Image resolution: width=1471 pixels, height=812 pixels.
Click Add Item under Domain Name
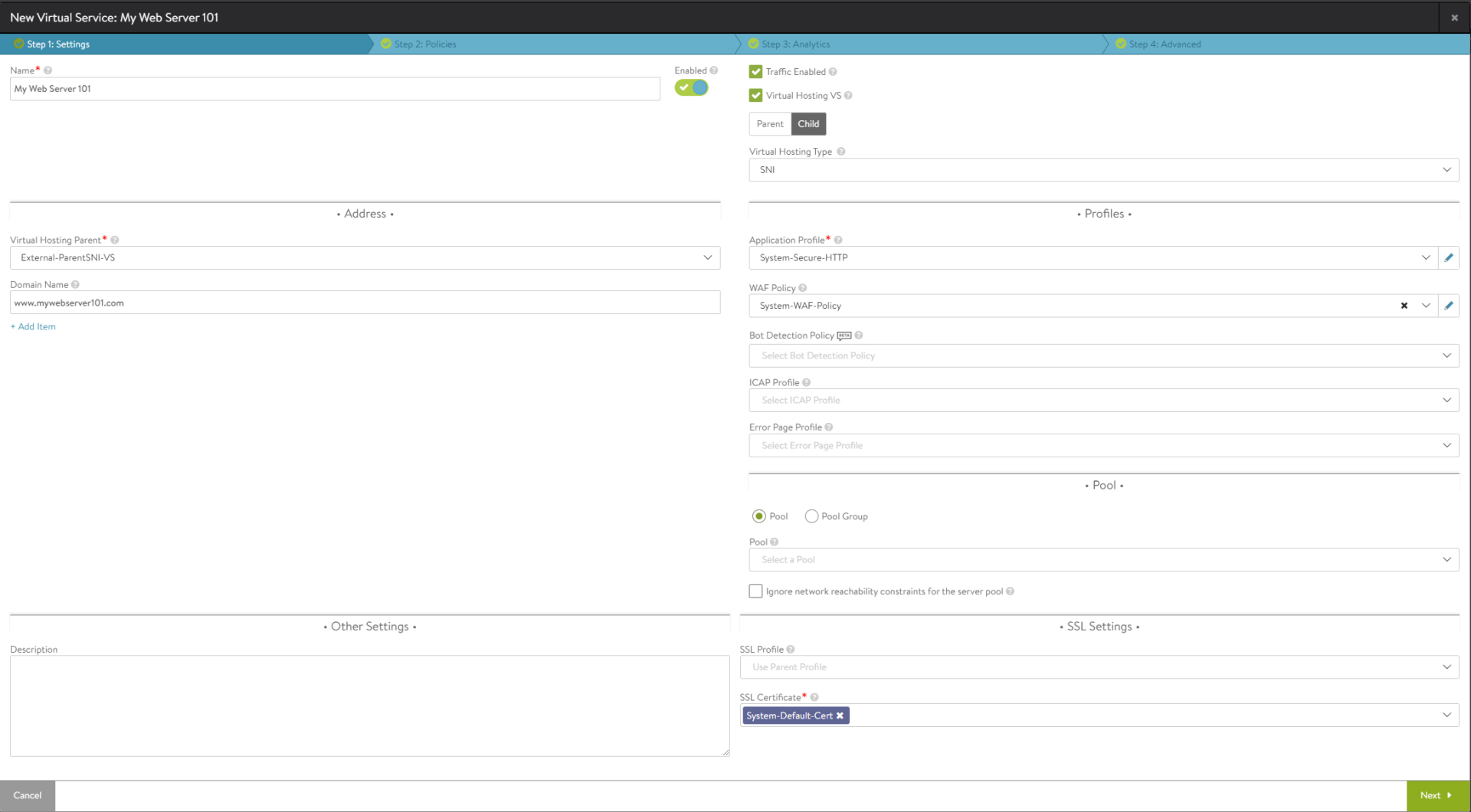pos(33,326)
